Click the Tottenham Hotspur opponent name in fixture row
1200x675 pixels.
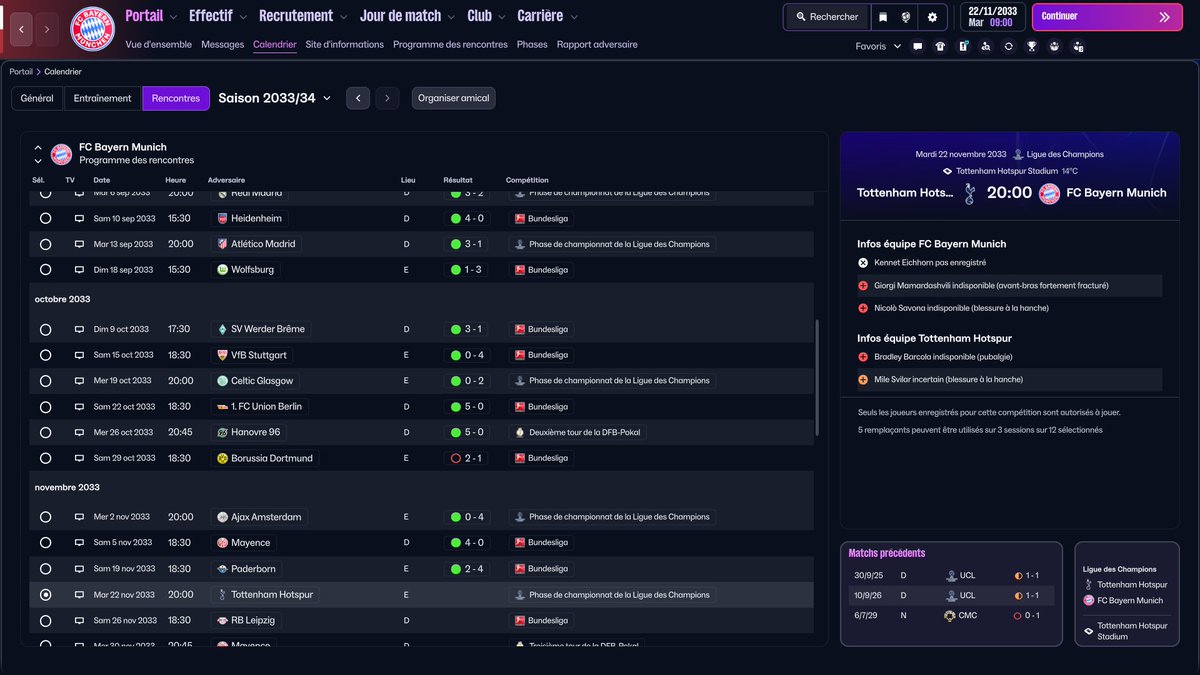point(272,595)
